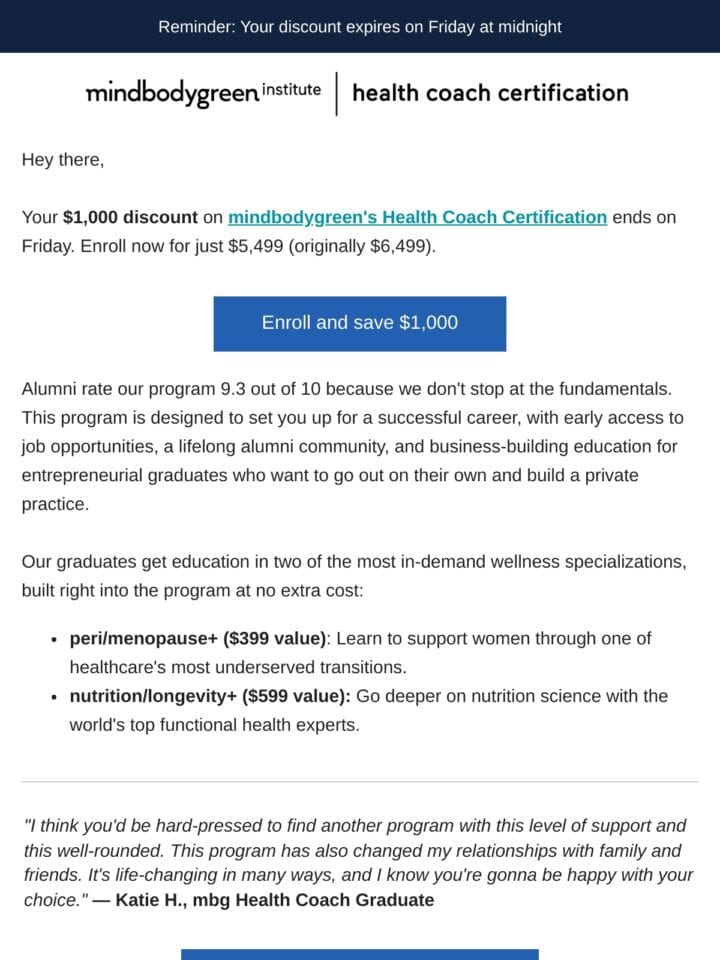Click the health coach certification header text
The height and width of the screenshot is (960, 720).
pyautogui.click(x=490, y=93)
